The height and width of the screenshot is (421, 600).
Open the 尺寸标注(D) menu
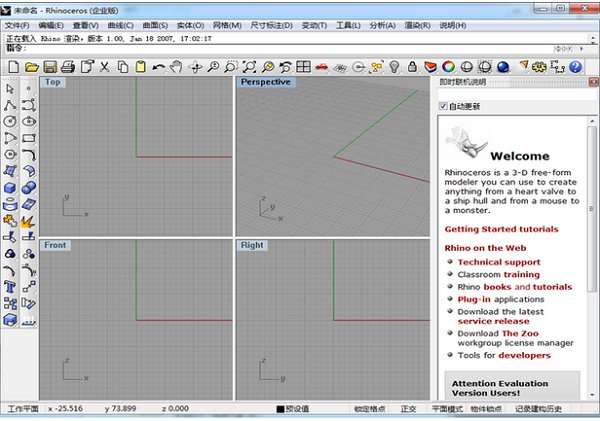pyautogui.click(x=272, y=26)
